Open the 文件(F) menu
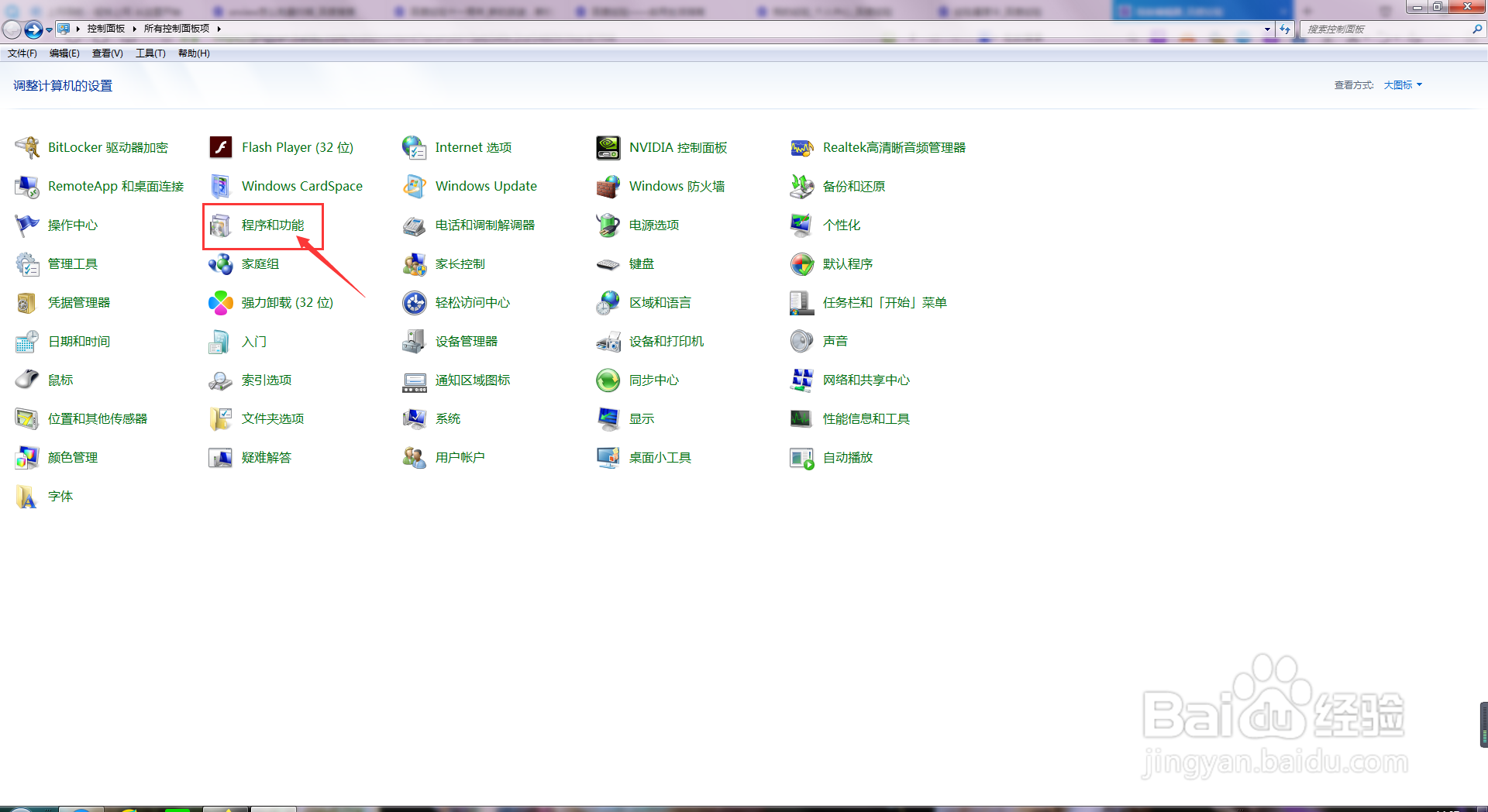1488x812 pixels. tap(22, 53)
